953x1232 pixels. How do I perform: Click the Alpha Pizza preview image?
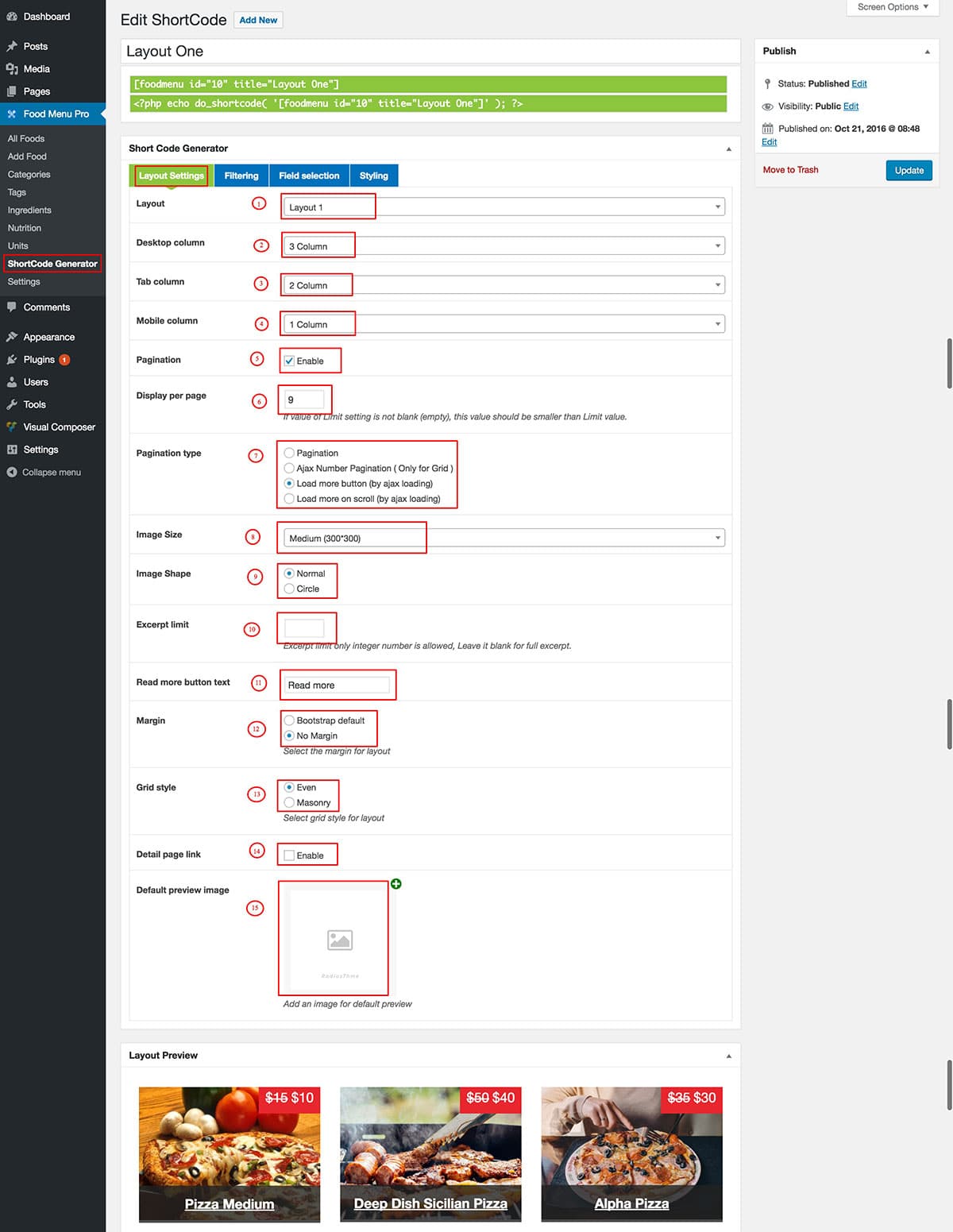click(x=632, y=1154)
